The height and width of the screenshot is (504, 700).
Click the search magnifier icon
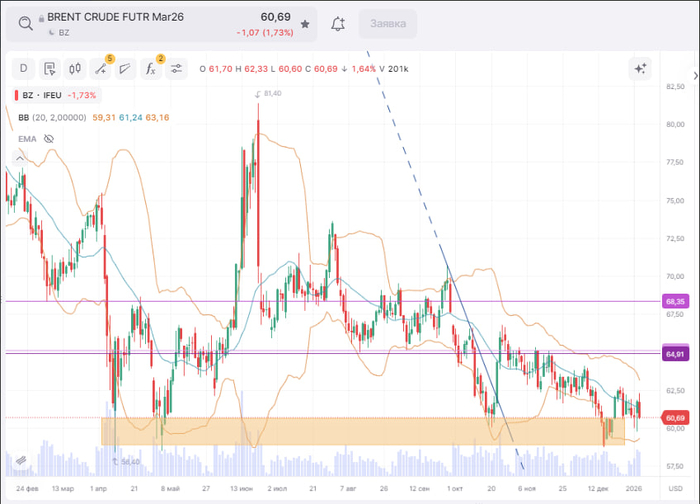(x=23, y=23)
